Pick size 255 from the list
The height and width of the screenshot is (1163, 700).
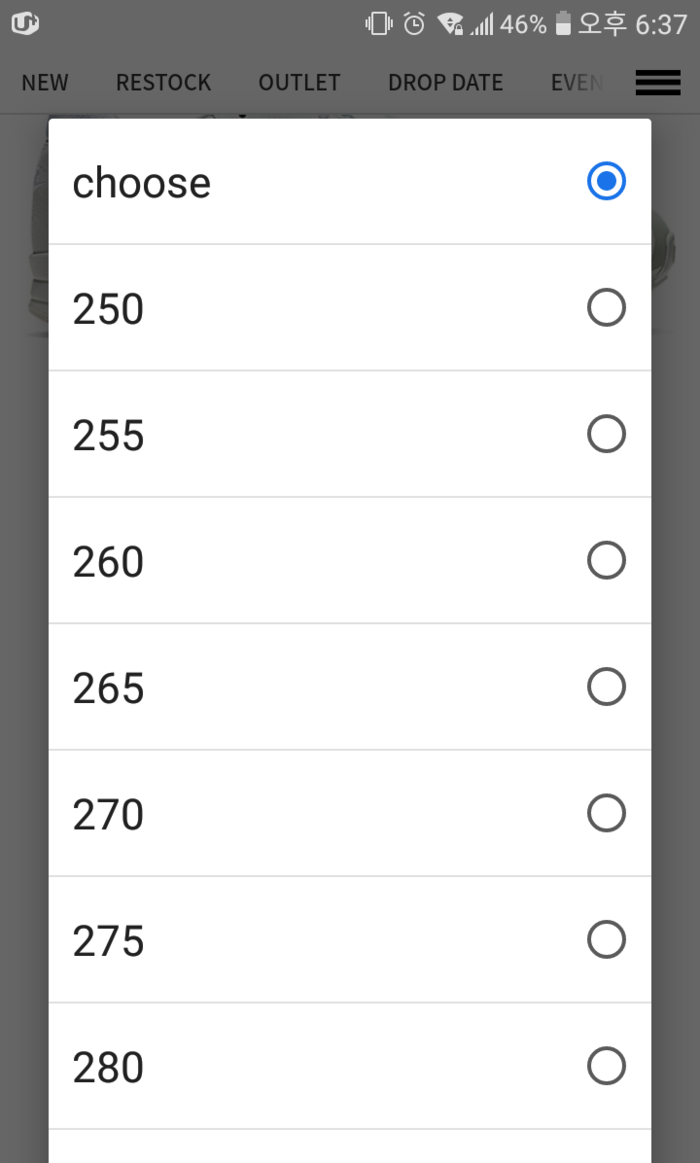[x=606, y=434]
